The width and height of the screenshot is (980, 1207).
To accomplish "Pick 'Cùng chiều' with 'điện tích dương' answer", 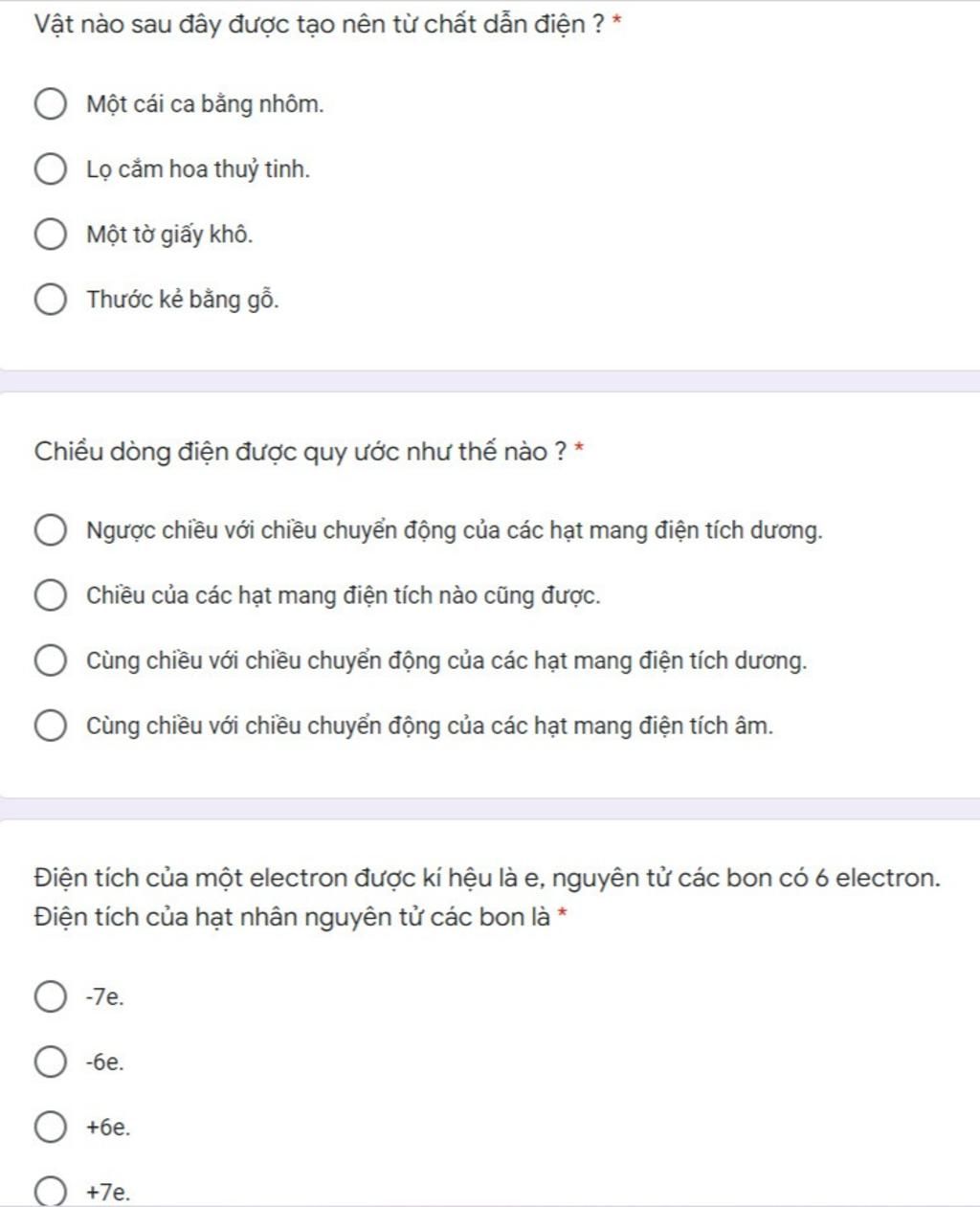I will pyautogui.click(x=51, y=660).
